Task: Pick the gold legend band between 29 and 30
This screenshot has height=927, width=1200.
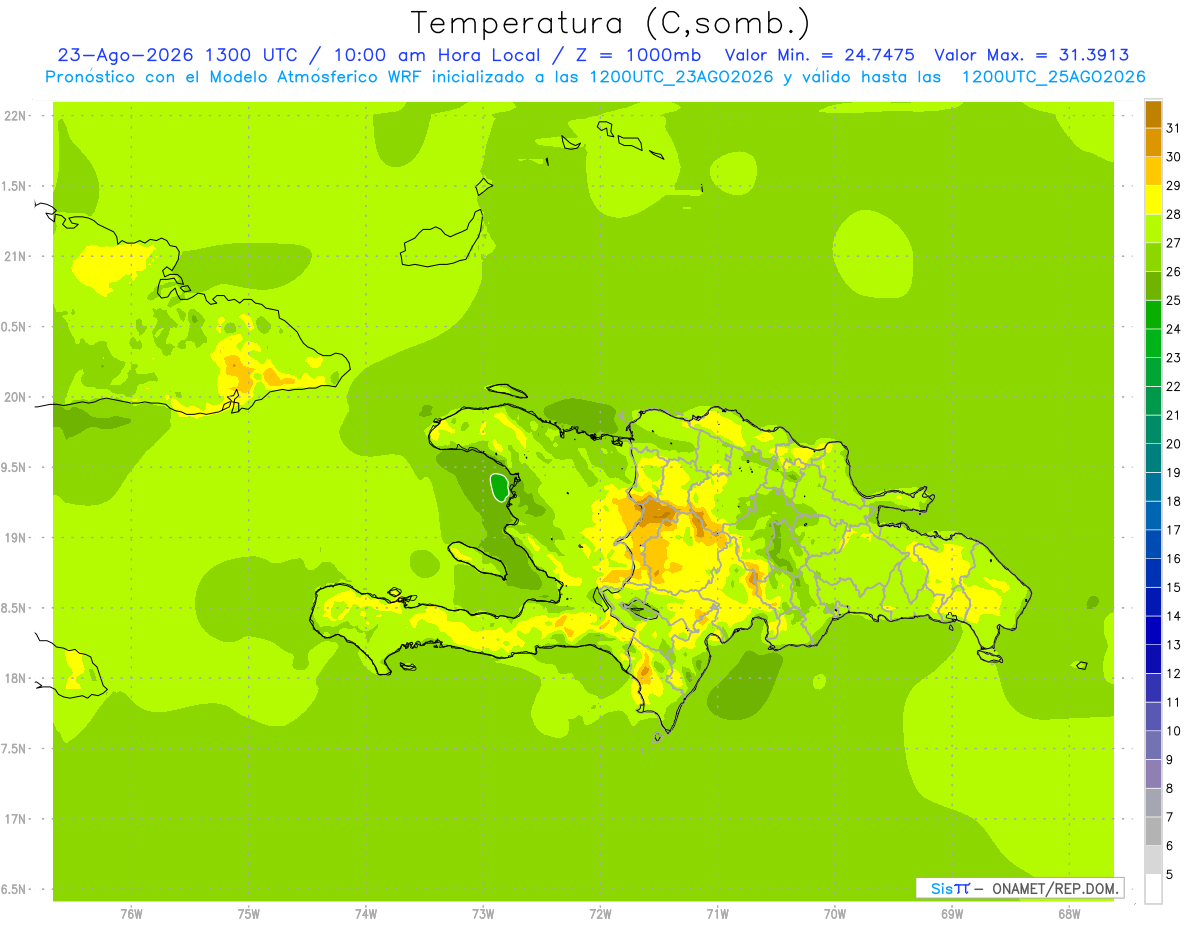Action: click(1153, 171)
